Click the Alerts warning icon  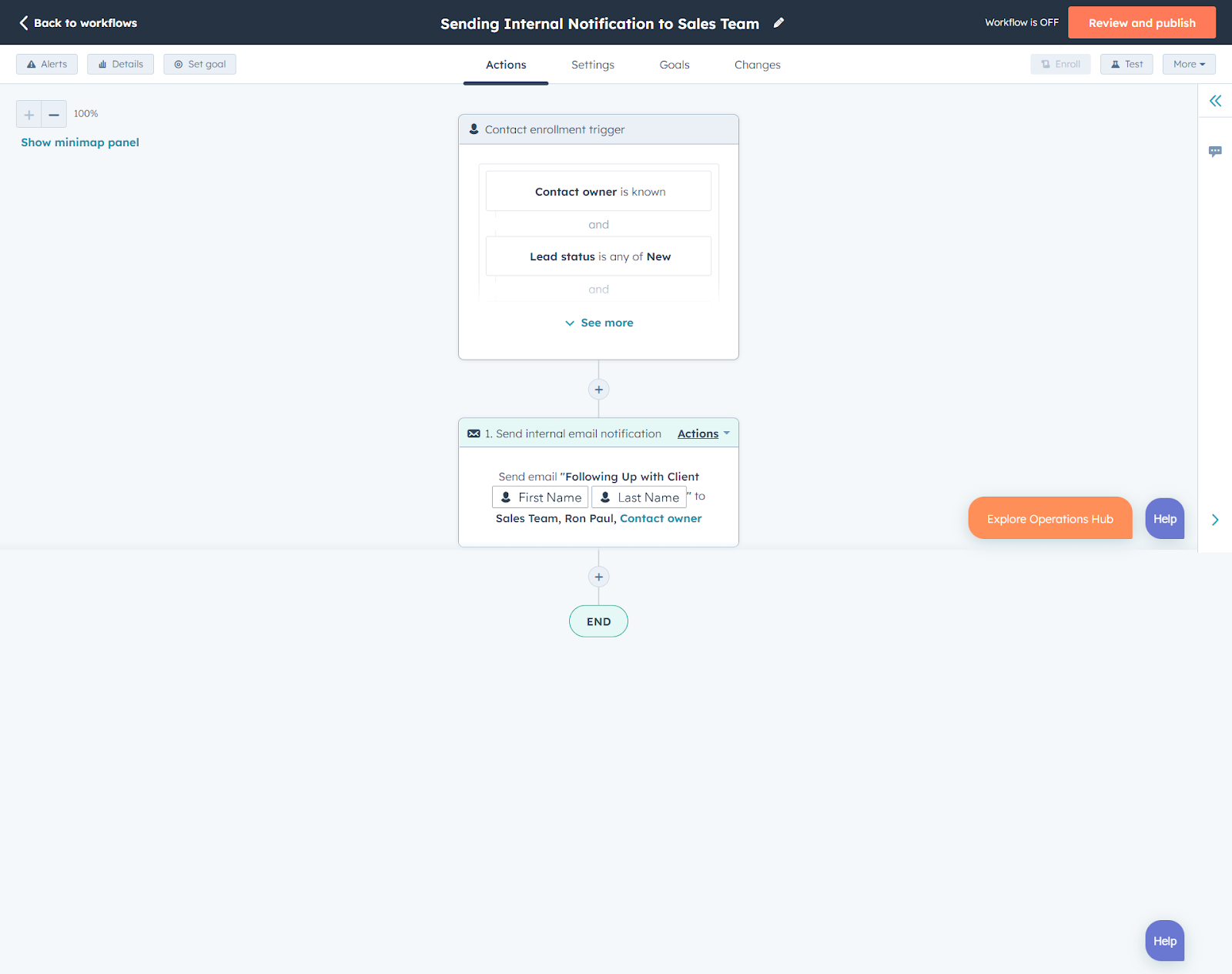31,64
